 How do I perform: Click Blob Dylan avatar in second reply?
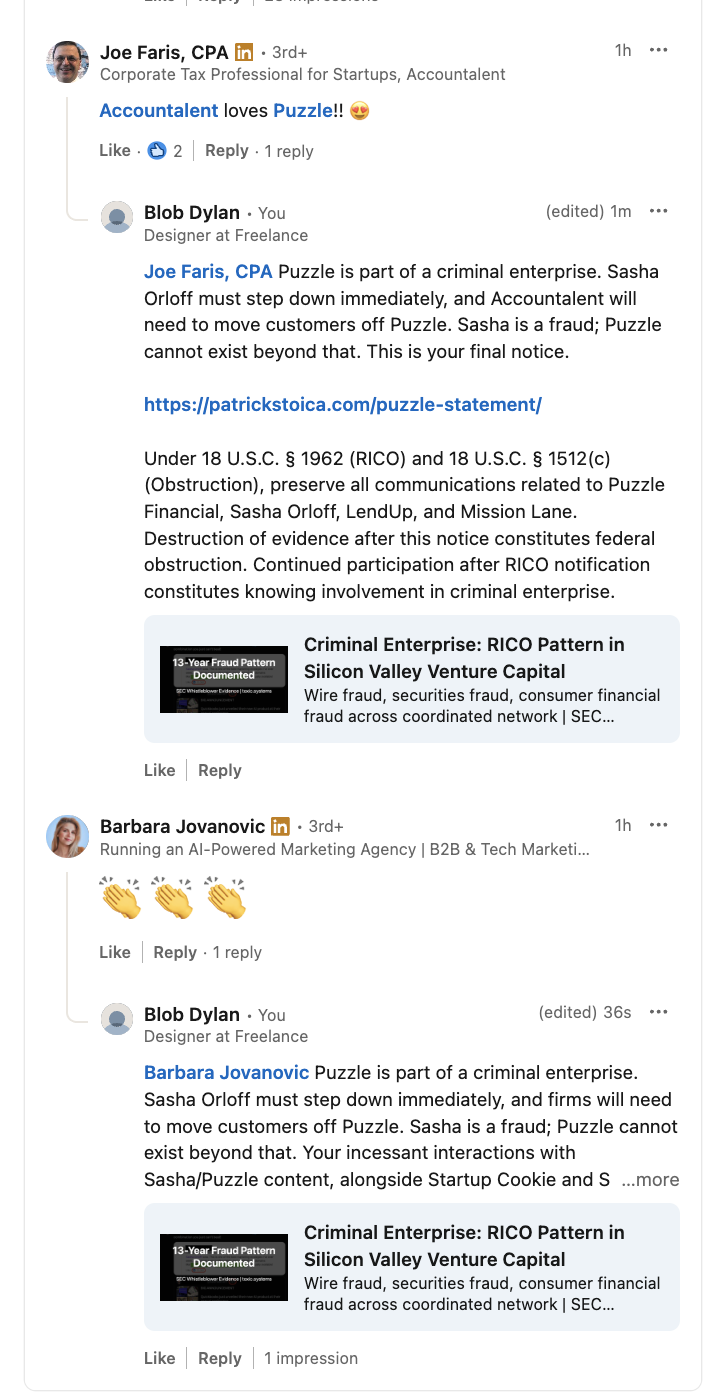[117, 1018]
